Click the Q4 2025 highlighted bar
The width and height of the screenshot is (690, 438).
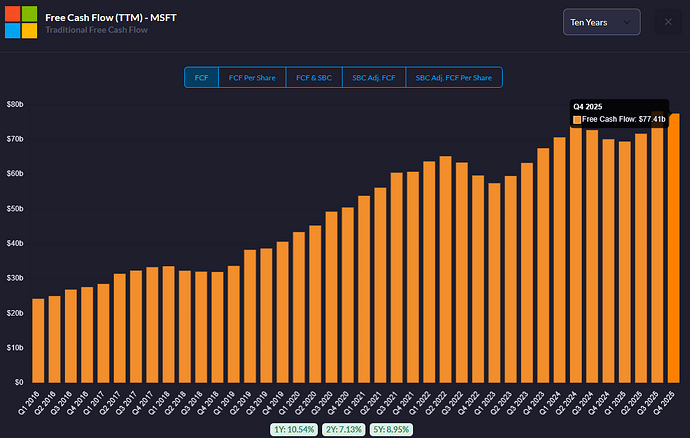click(673, 248)
